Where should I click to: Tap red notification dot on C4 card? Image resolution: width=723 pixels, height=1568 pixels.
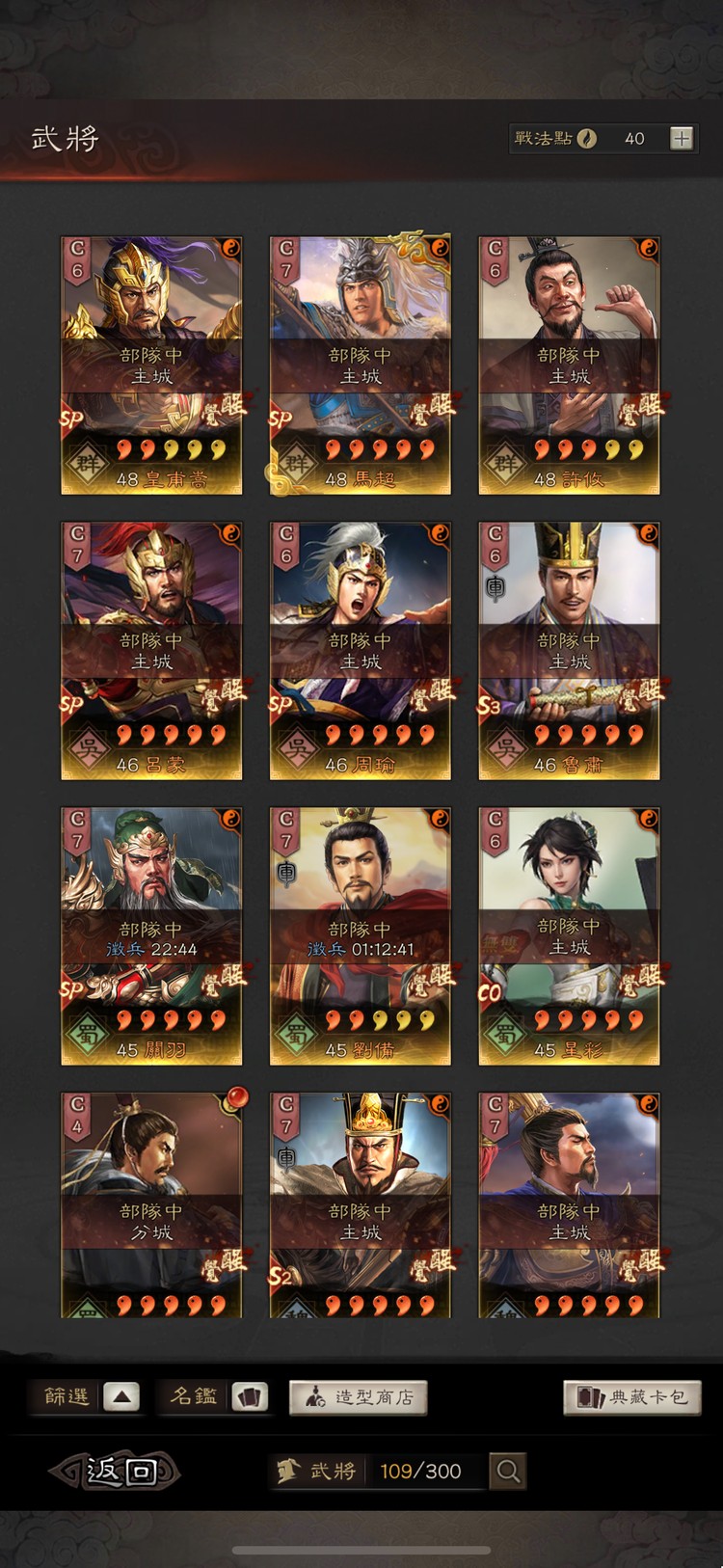pos(236,1097)
